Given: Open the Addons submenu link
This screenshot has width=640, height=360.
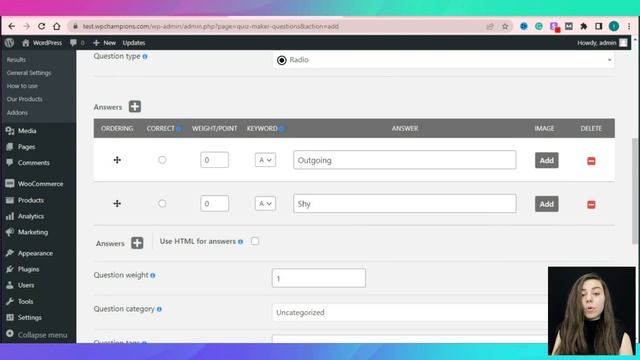Looking at the screenshot, I should click(x=17, y=112).
